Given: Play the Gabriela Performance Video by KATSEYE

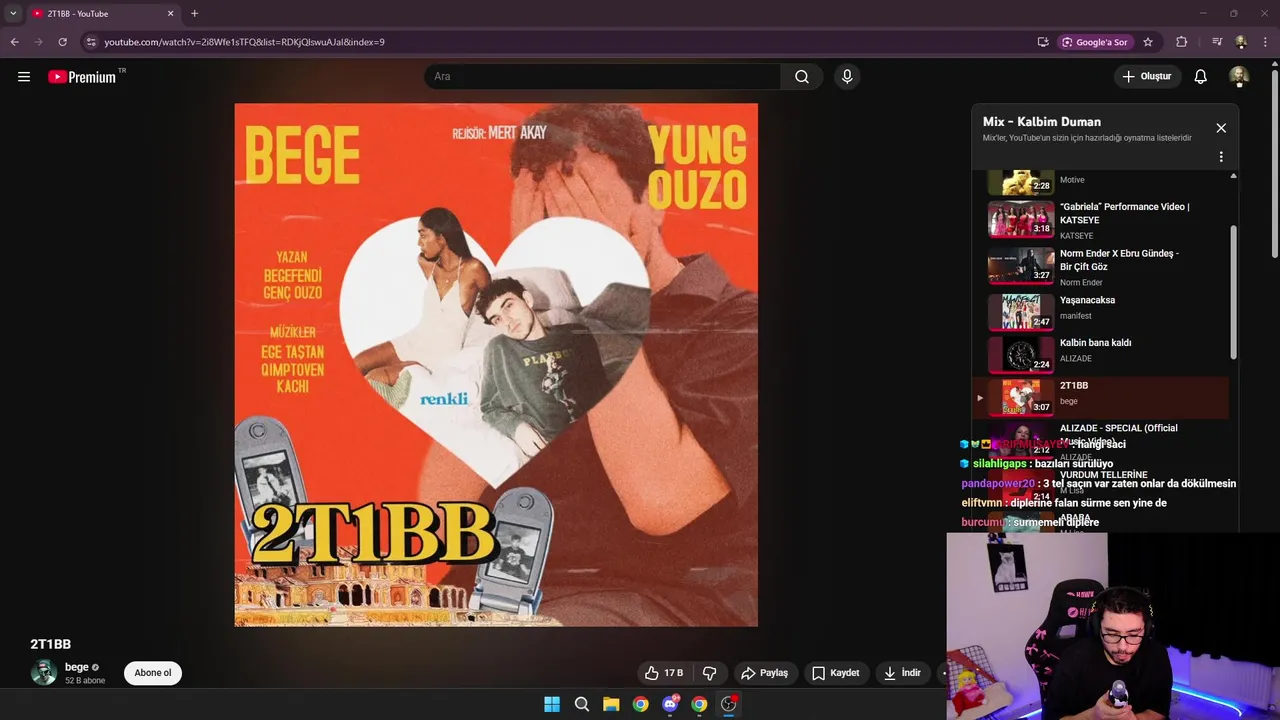Looking at the screenshot, I should [x=1100, y=220].
